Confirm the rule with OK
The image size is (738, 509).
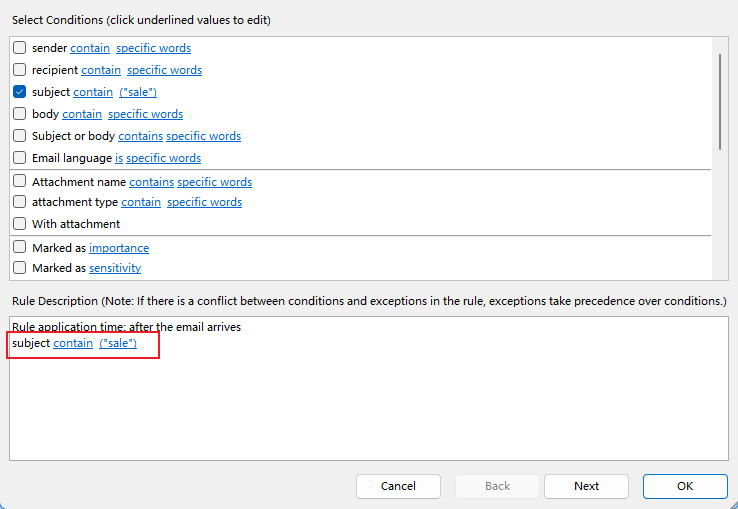(685, 486)
